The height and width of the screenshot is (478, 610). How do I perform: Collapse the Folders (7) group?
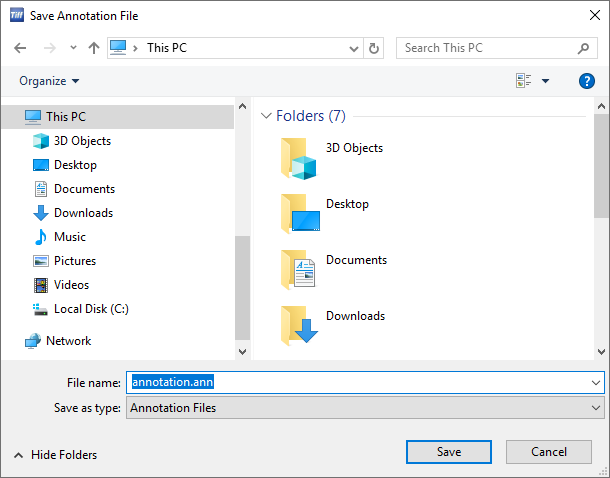point(265,116)
